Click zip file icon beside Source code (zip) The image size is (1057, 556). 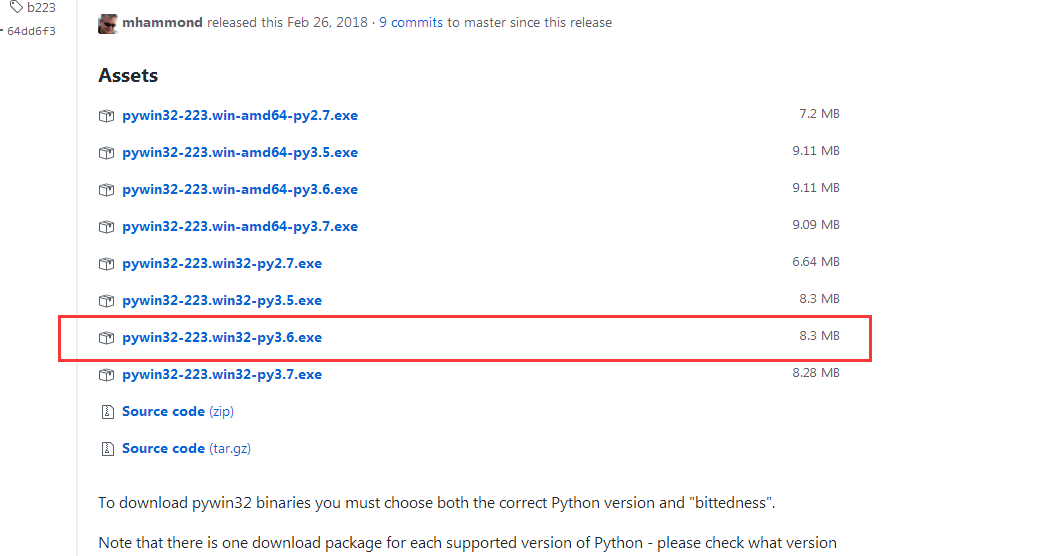pos(107,412)
